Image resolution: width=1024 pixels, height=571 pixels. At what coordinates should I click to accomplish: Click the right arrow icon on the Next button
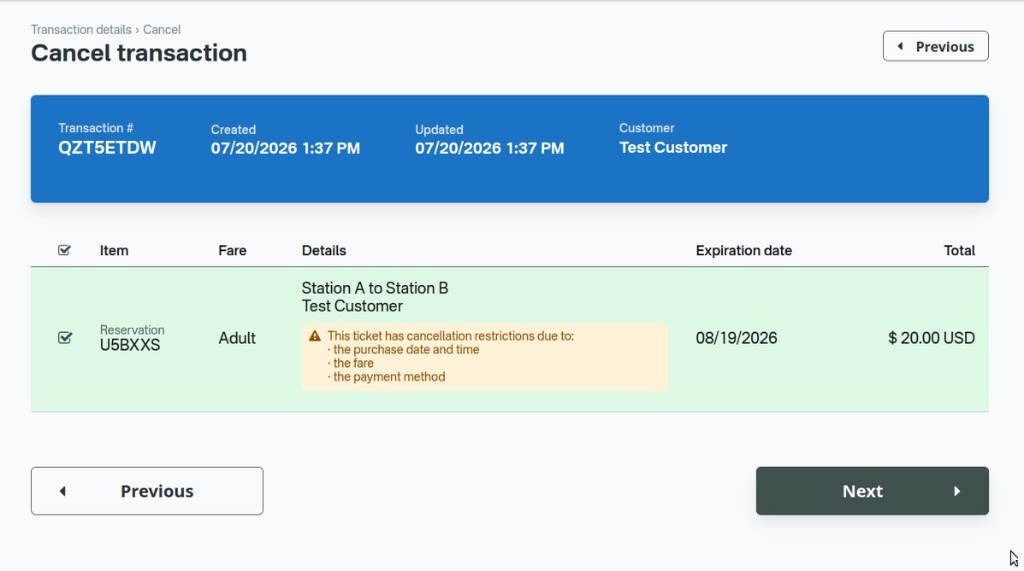(957, 491)
